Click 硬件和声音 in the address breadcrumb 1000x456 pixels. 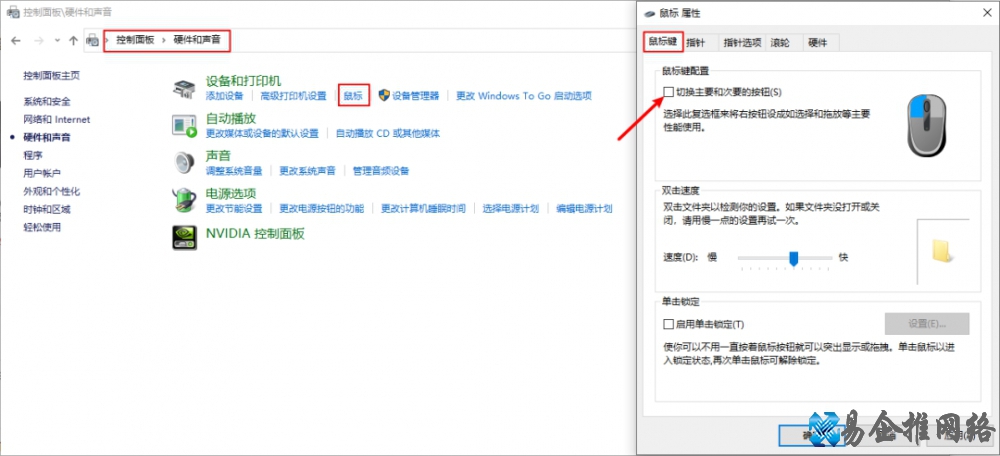(197, 40)
